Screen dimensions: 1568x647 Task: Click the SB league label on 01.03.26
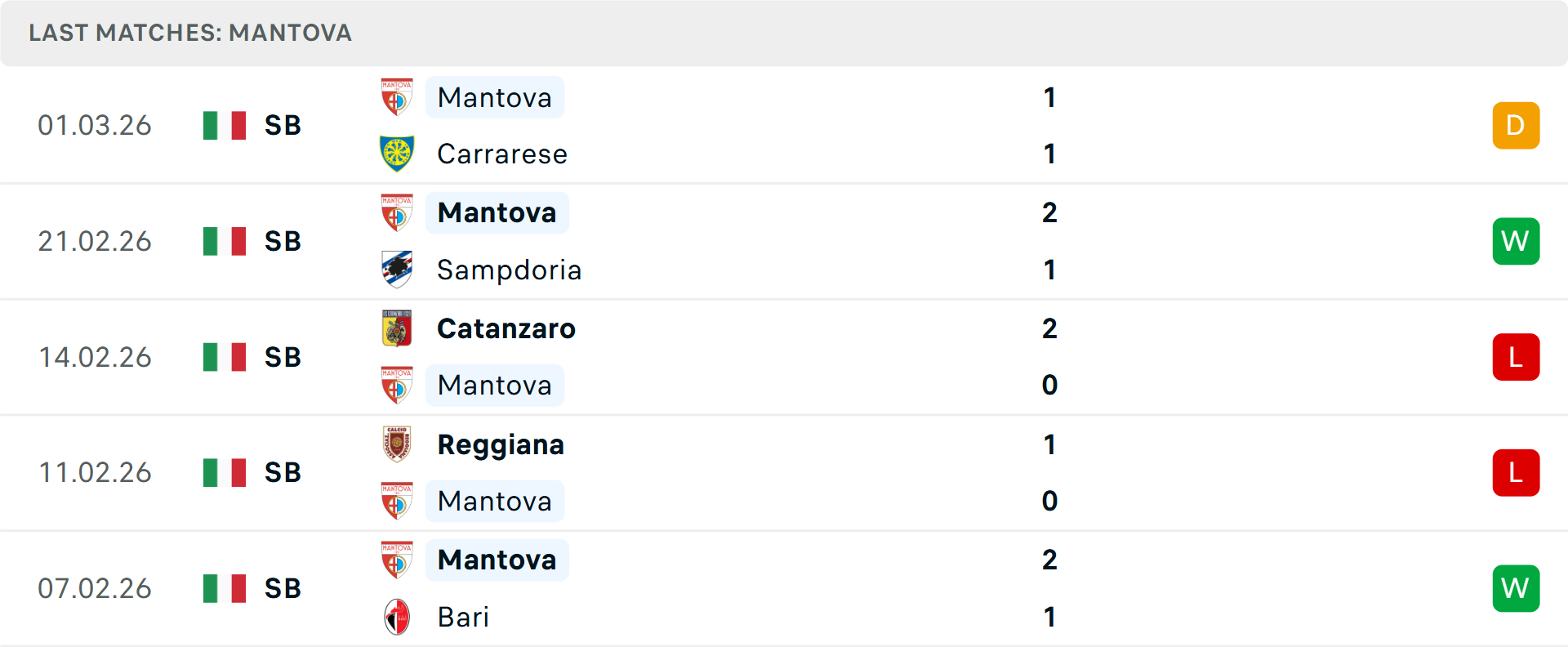click(x=283, y=126)
